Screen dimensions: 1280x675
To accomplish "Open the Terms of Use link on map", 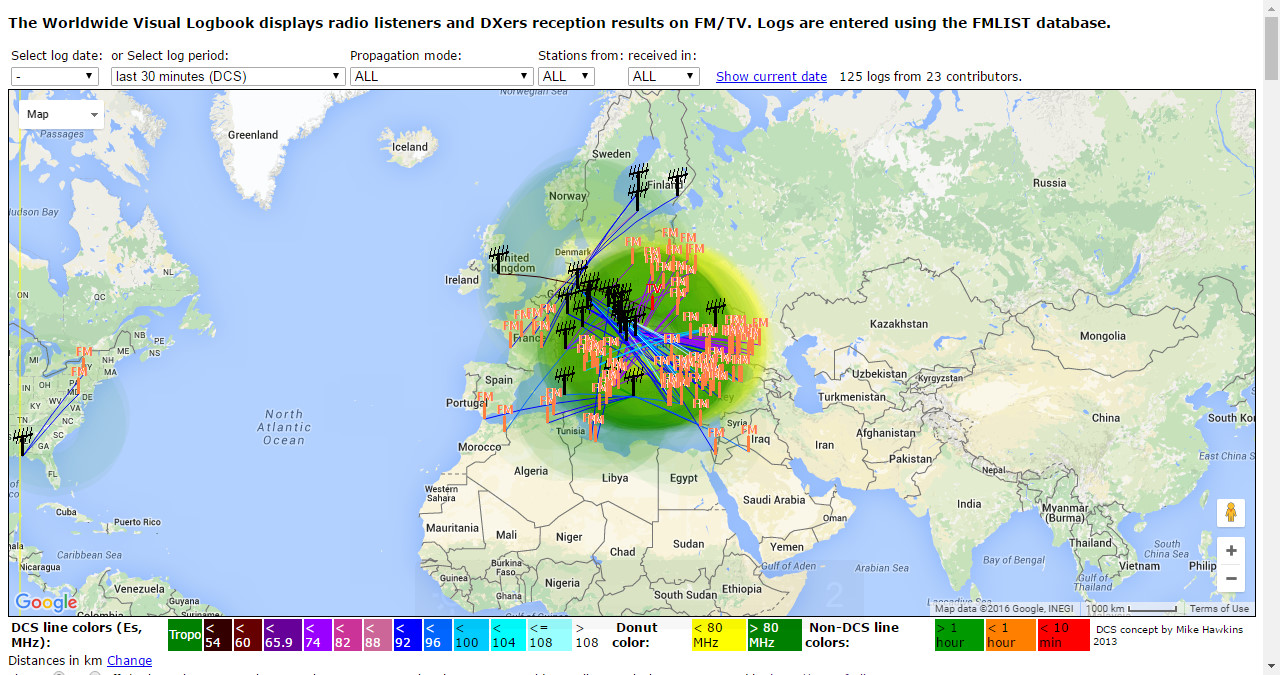I will point(1218,609).
